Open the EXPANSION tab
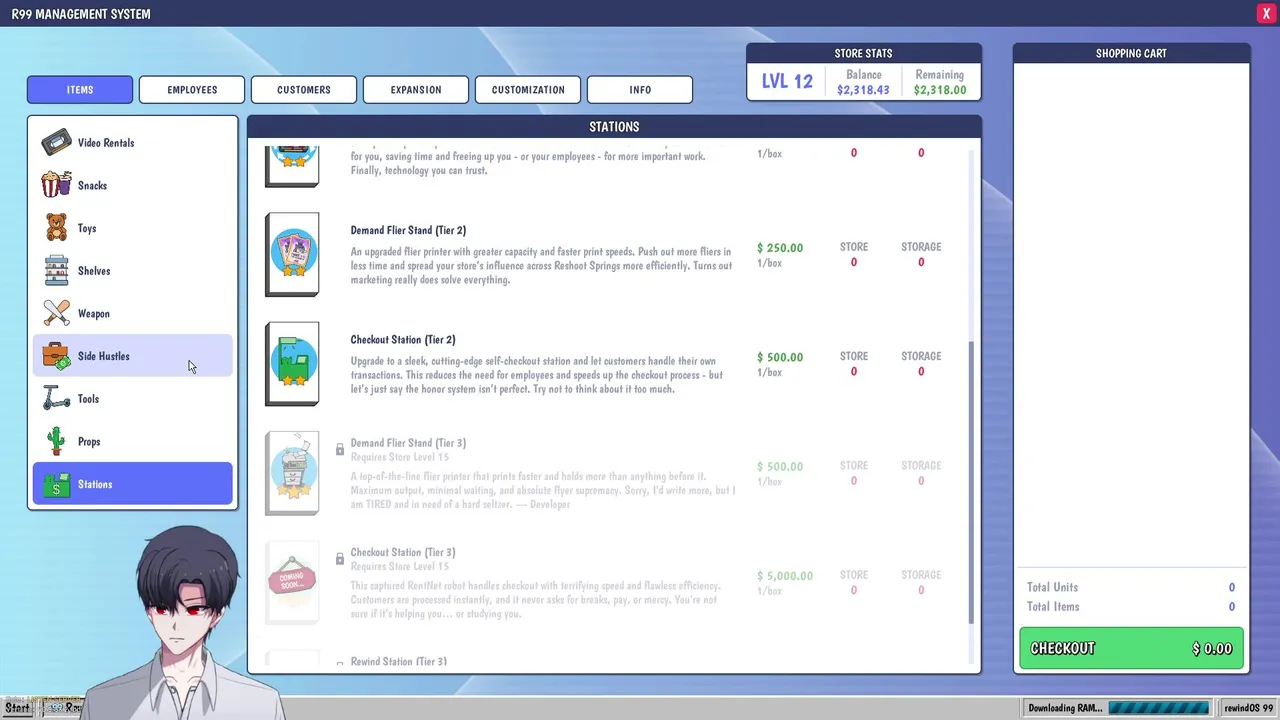This screenshot has width=1280, height=720. pyautogui.click(x=416, y=89)
